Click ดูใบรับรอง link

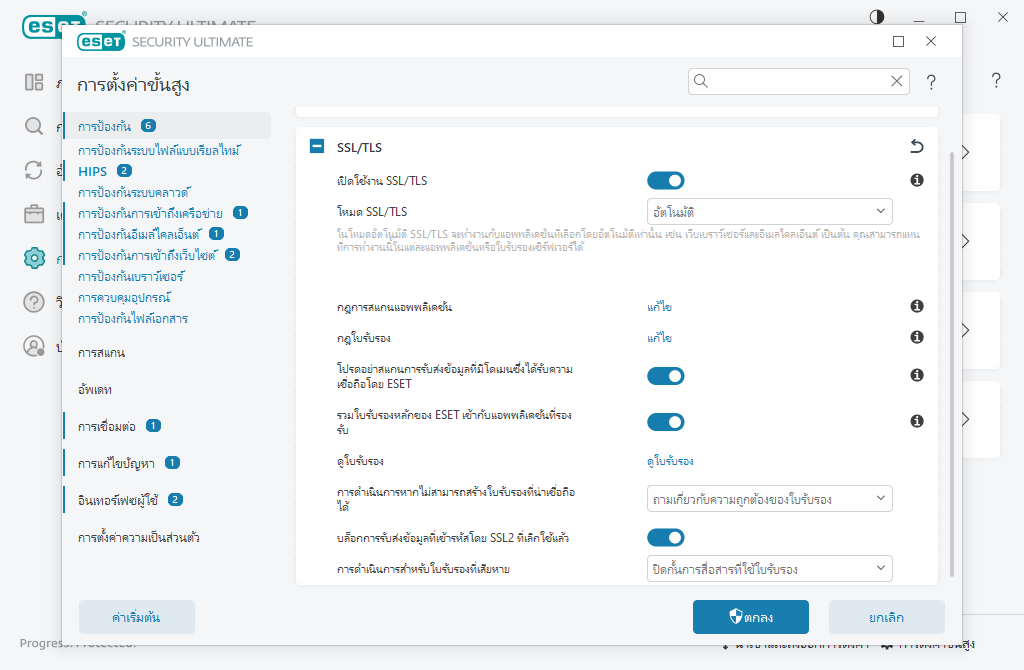[670, 460]
